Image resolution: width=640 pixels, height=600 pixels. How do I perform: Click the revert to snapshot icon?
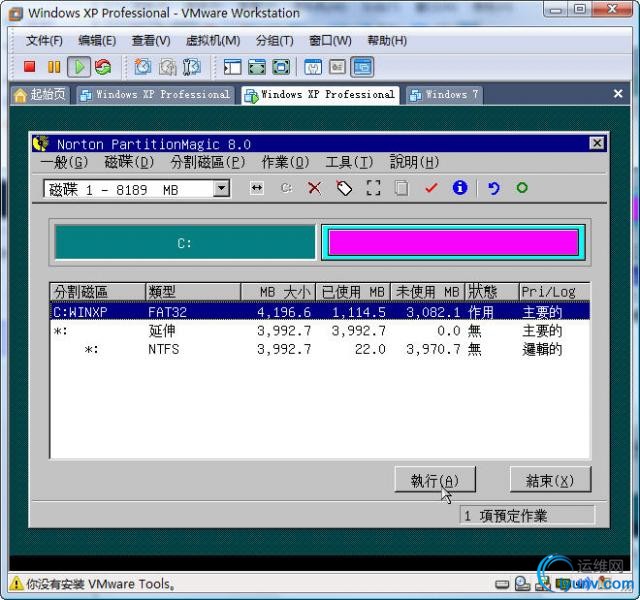click(x=167, y=67)
